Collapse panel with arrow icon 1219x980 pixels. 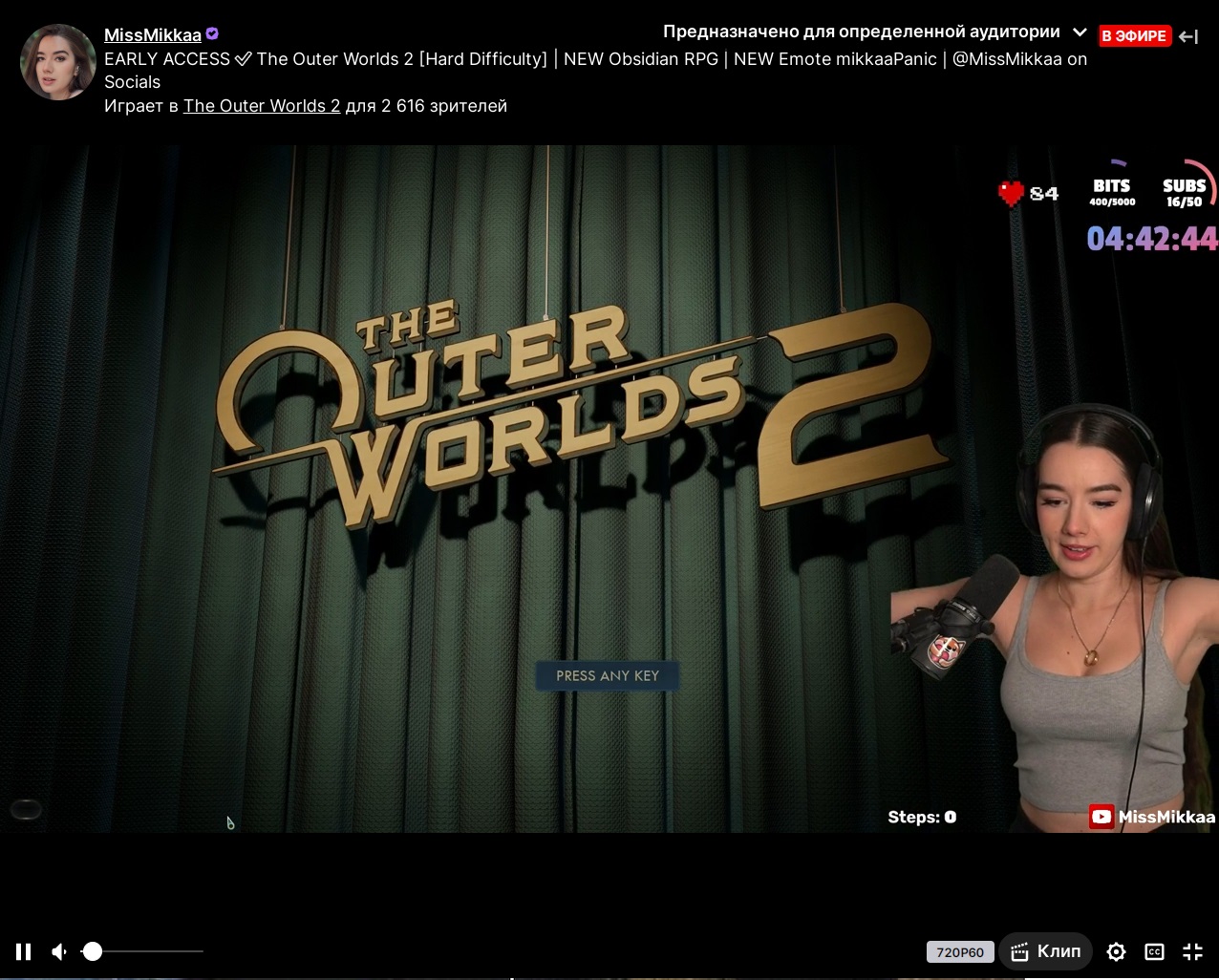[x=1188, y=36]
